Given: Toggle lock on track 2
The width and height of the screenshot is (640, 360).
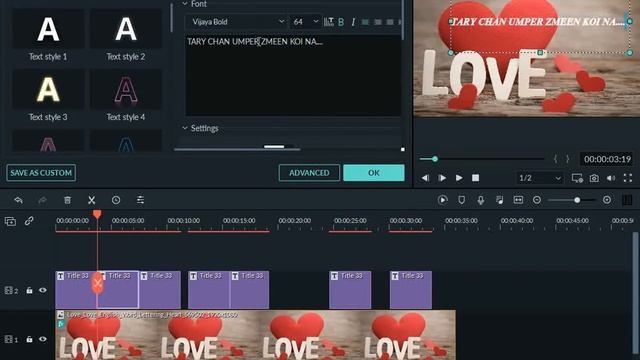Looking at the screenshot, I should coord(29,291).
